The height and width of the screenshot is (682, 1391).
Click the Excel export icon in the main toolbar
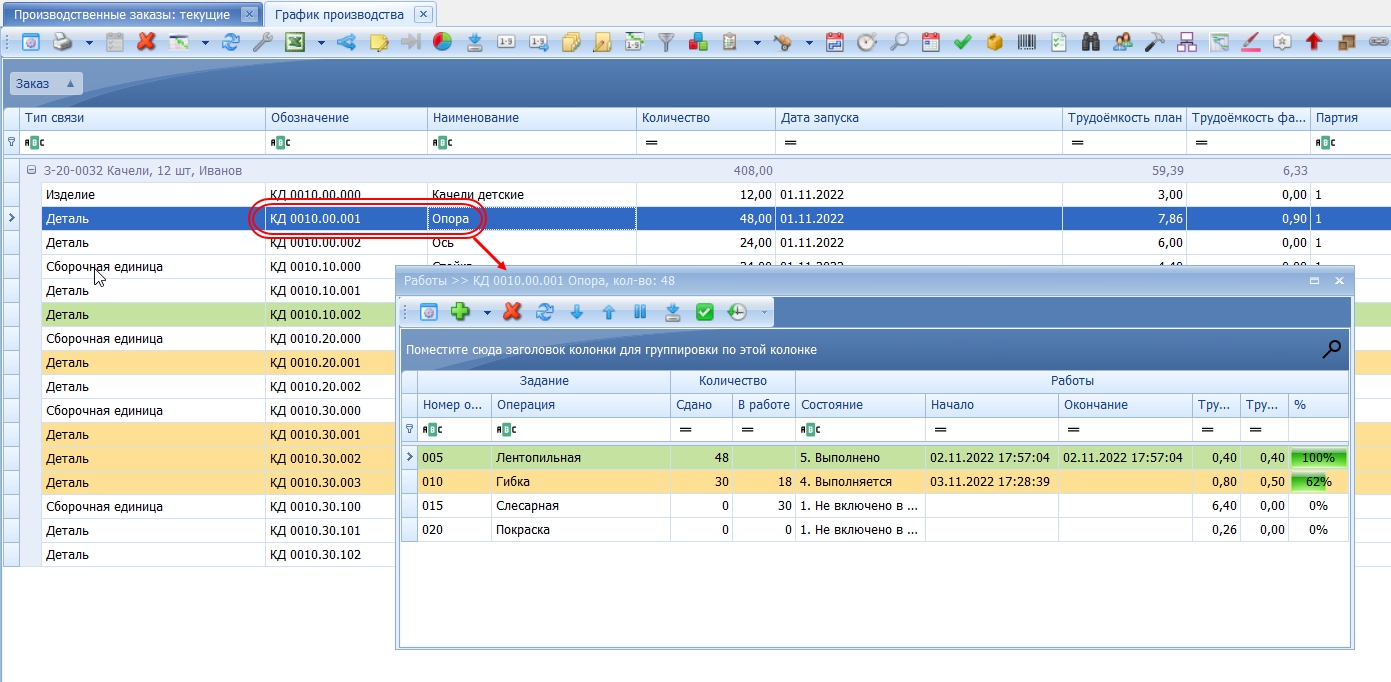[295, 42]
